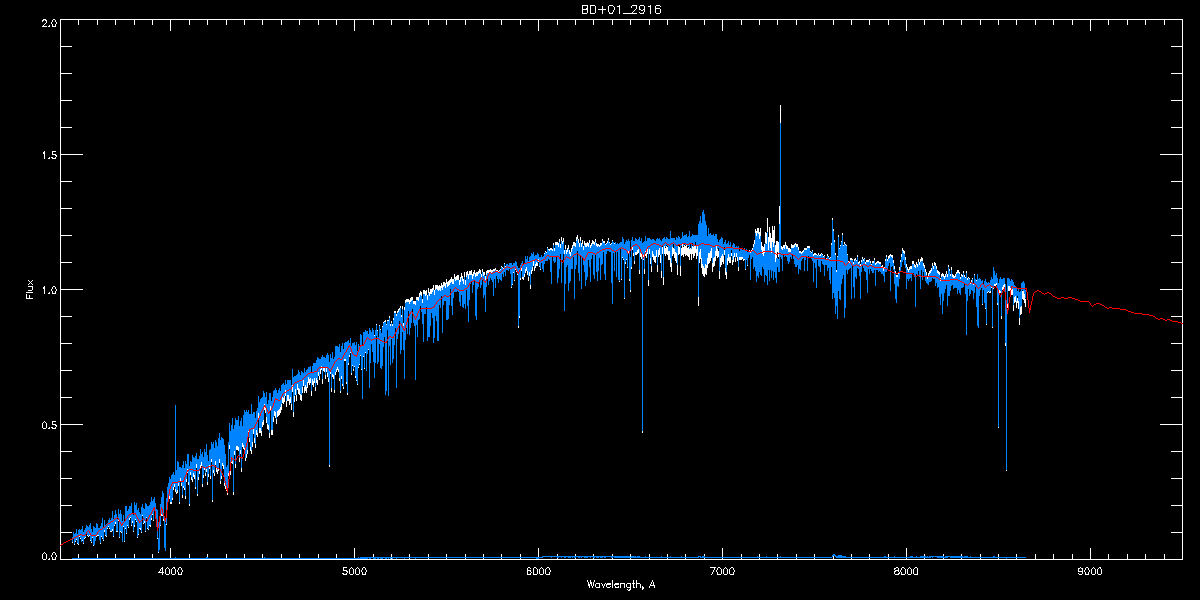The image size is (1200, 600).
Task: Pick the tallest blue spike peak near 7300
Action: [x=780, y=106]
